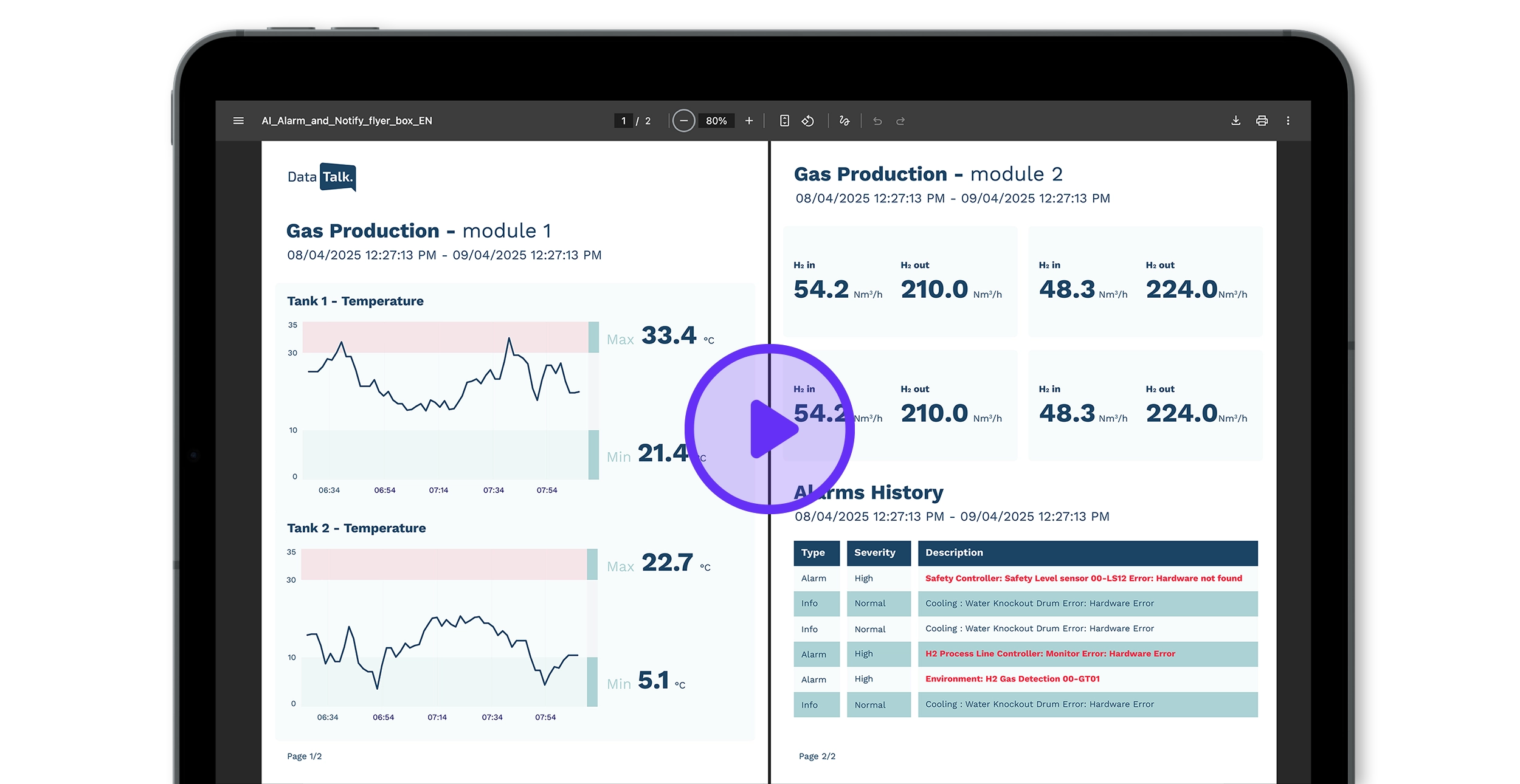This screenshot has width=1520, height=784.
Task: Click the Min 5.1 °C value
Action: point(646,681)
